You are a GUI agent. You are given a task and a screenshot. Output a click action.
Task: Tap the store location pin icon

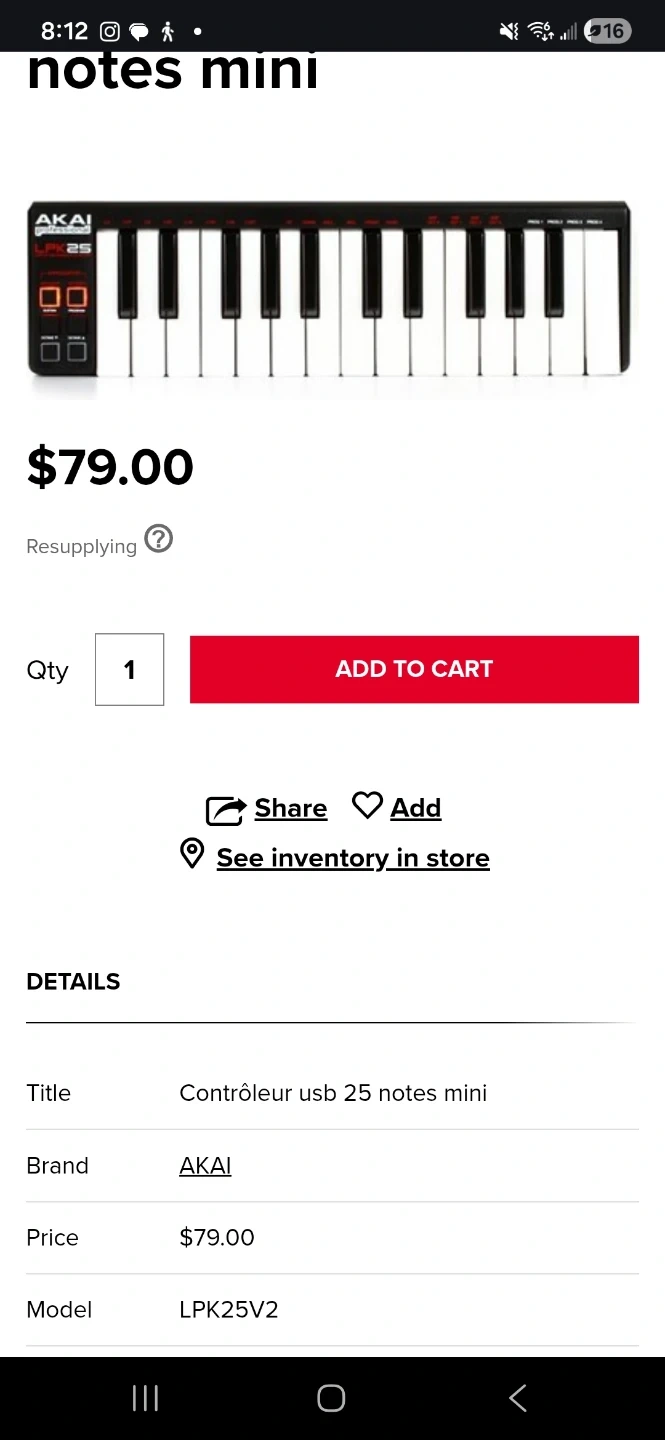192,854
